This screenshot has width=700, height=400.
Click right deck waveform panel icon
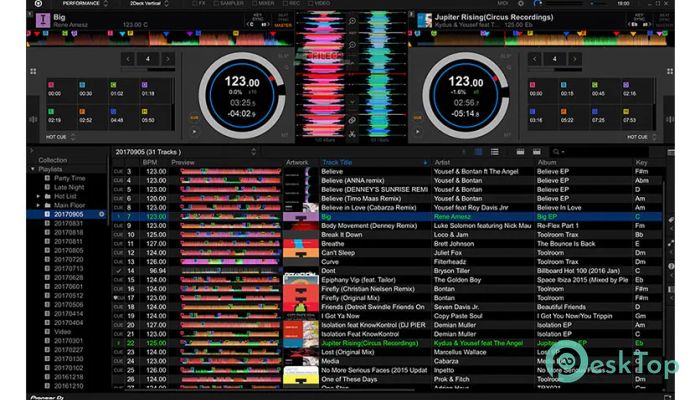(x=670, y=119)
